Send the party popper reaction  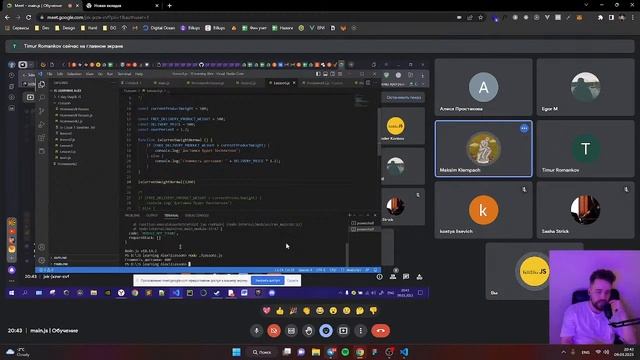pyautogui.click(x=293, y=311)
